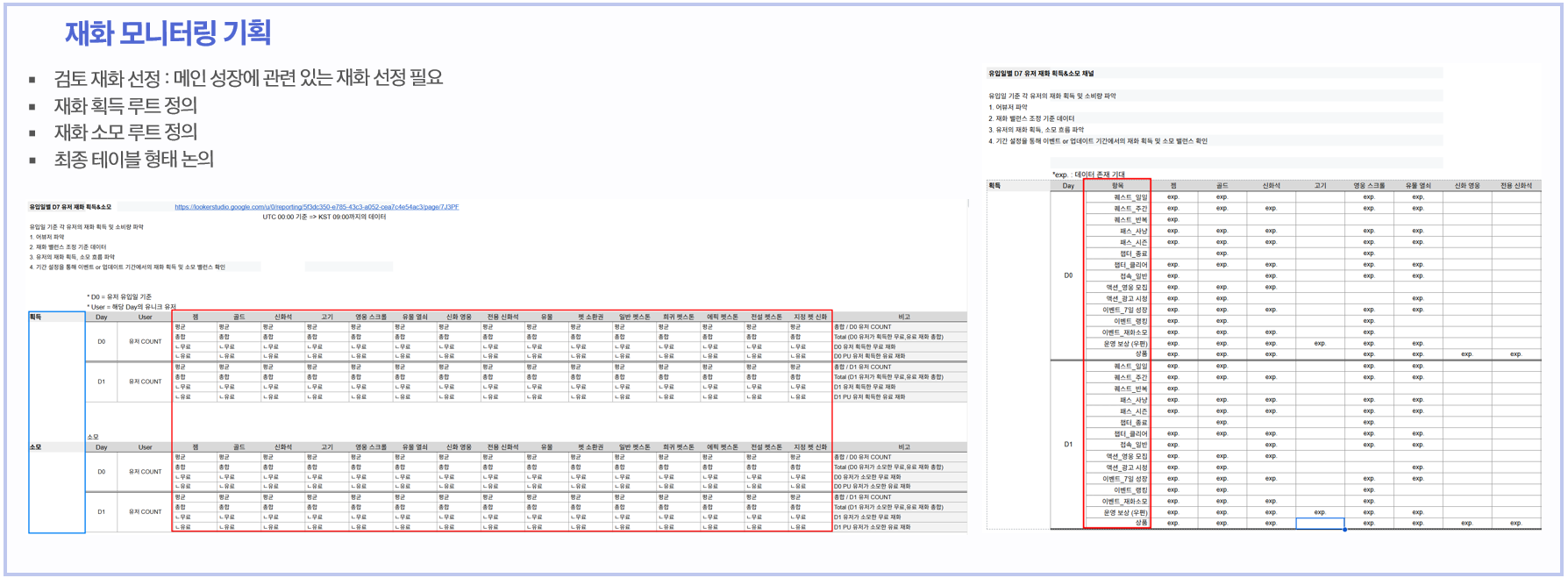
Task: Click 'D0' day cell in right table
Action: (1067, 275)
